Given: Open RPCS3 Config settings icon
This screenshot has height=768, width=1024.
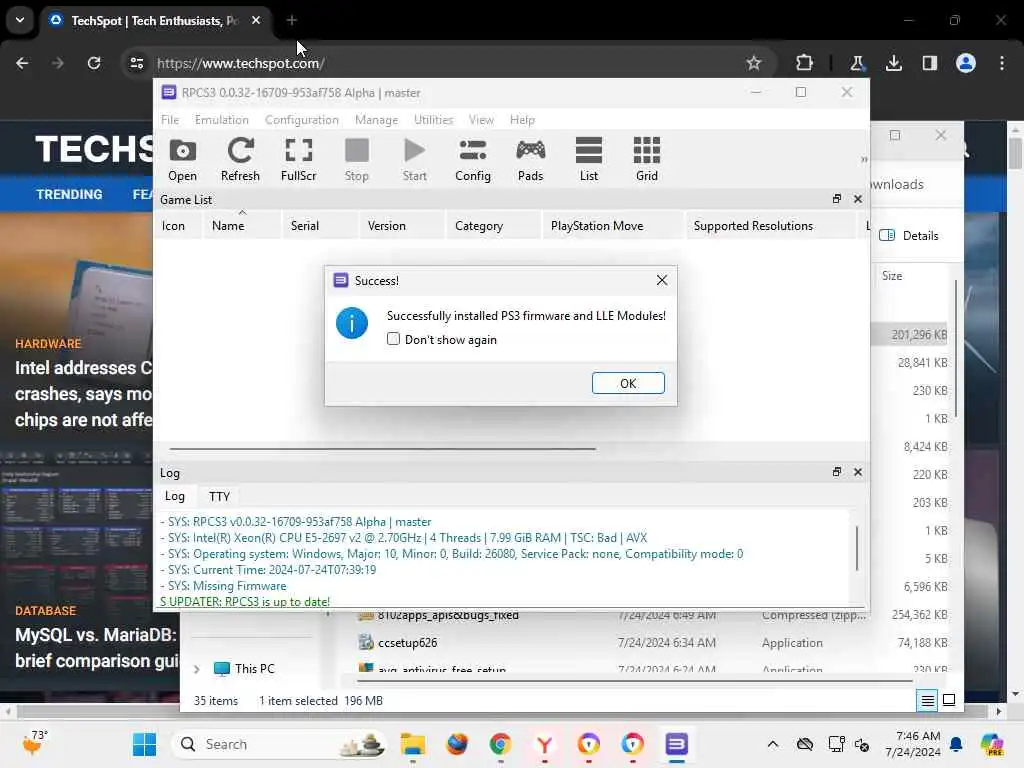Looking at the screenshot, I should [x=473, y=159].
